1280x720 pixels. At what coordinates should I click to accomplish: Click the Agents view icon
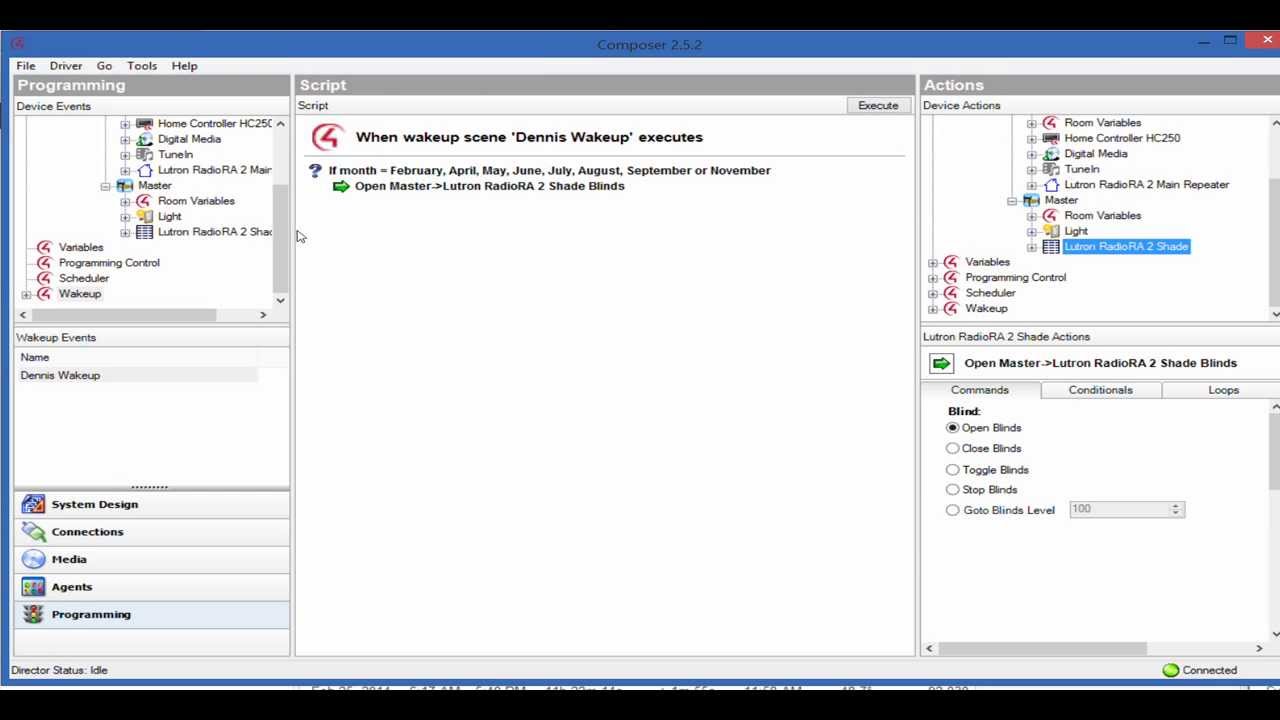point(33,587)
